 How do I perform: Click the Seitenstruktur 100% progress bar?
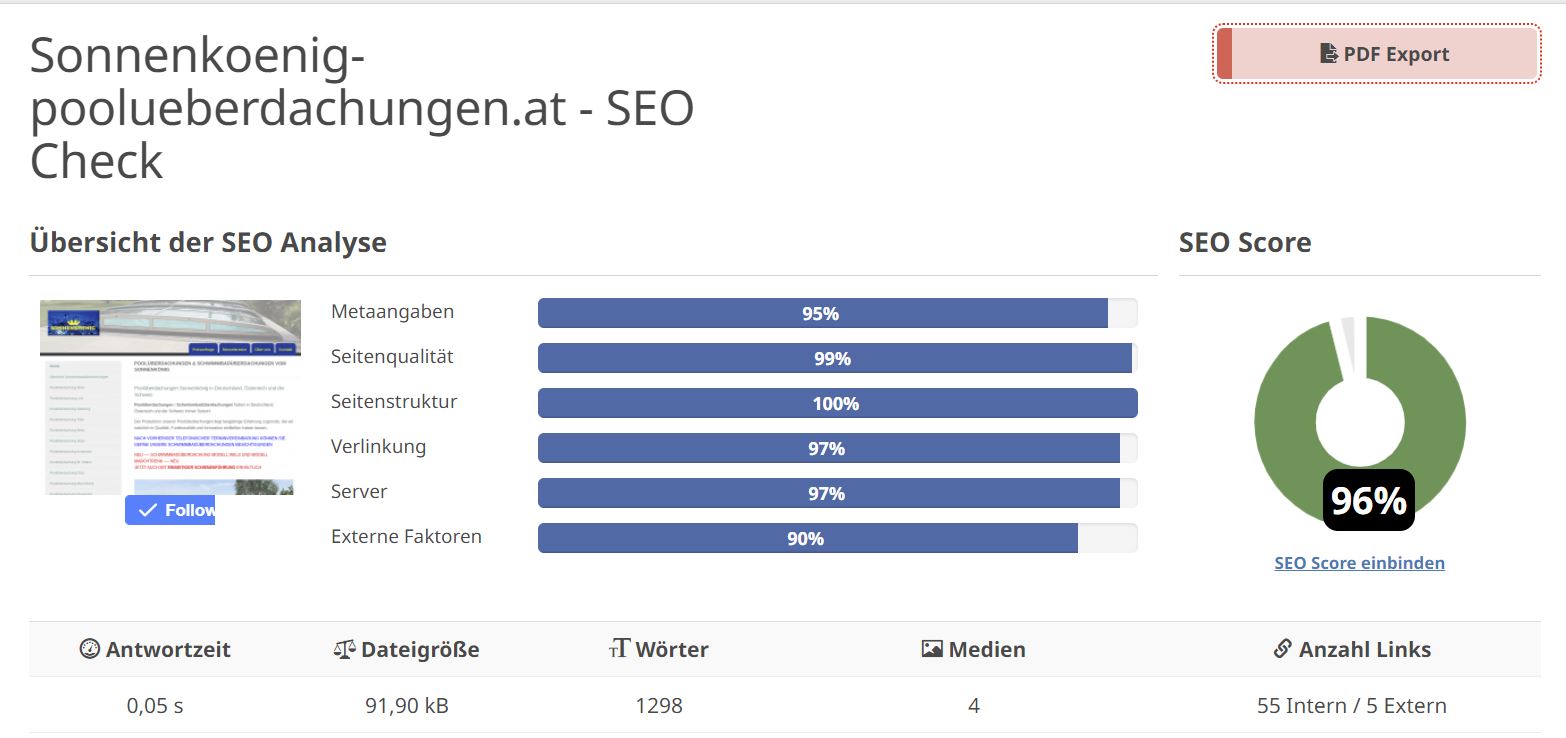838,403
